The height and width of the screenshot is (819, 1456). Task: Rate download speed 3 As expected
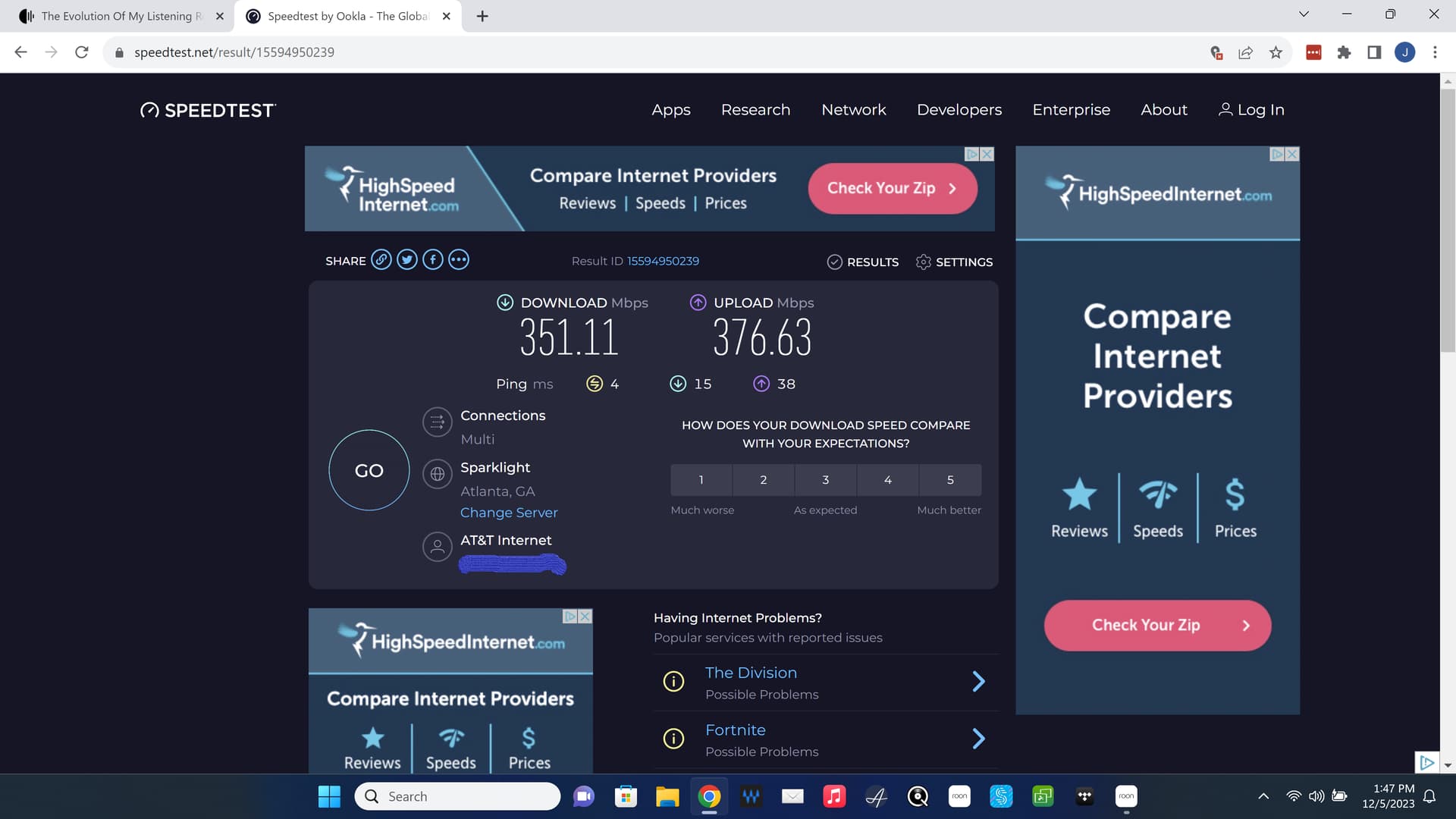pos(826,480)
